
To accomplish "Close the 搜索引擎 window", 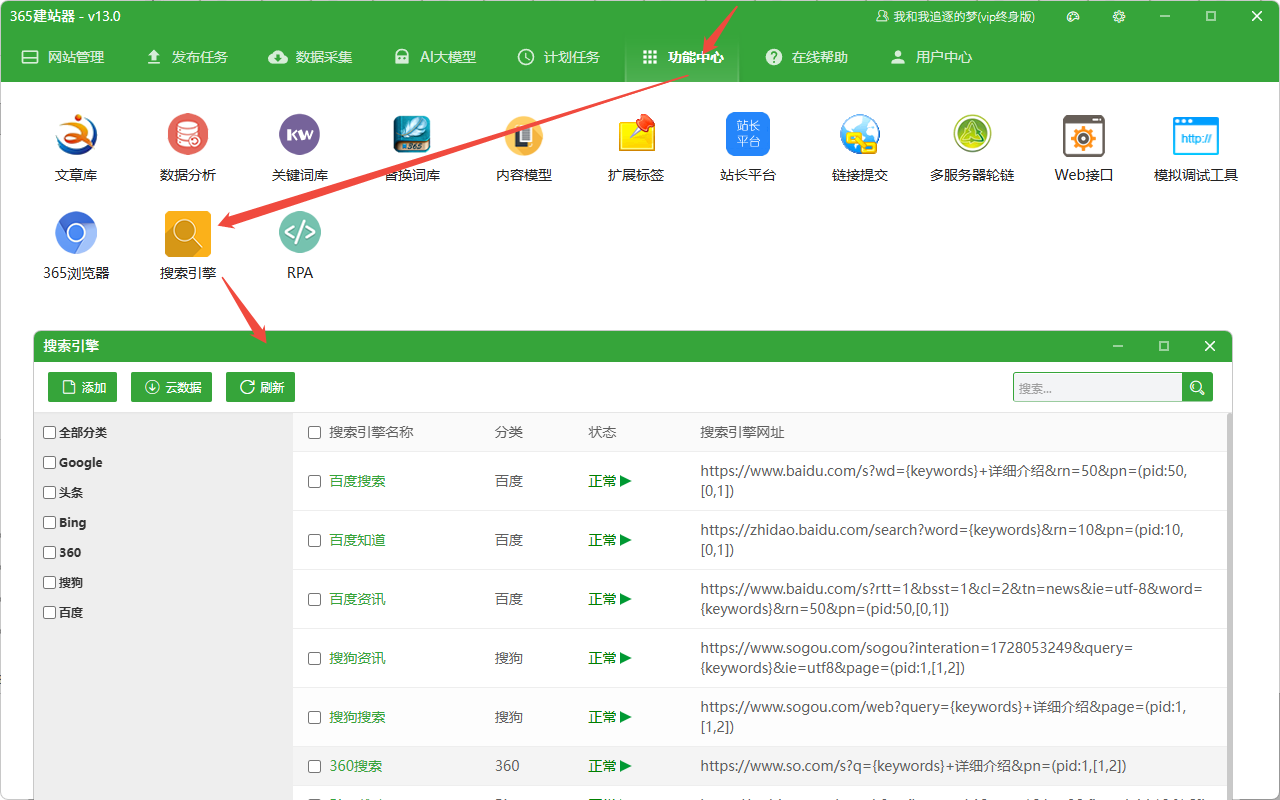I will click(x=1210, y=346).
